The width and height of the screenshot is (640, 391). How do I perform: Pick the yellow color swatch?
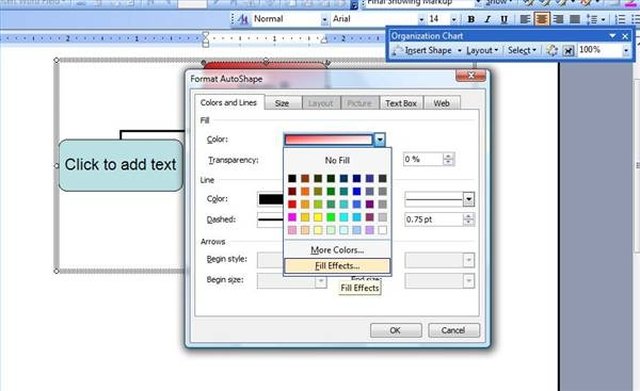point(318,217)
